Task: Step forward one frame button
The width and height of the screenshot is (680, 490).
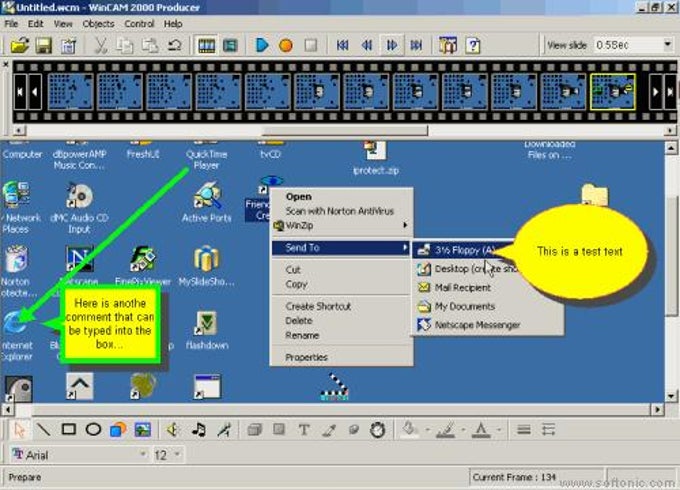Action: [392, 45]
